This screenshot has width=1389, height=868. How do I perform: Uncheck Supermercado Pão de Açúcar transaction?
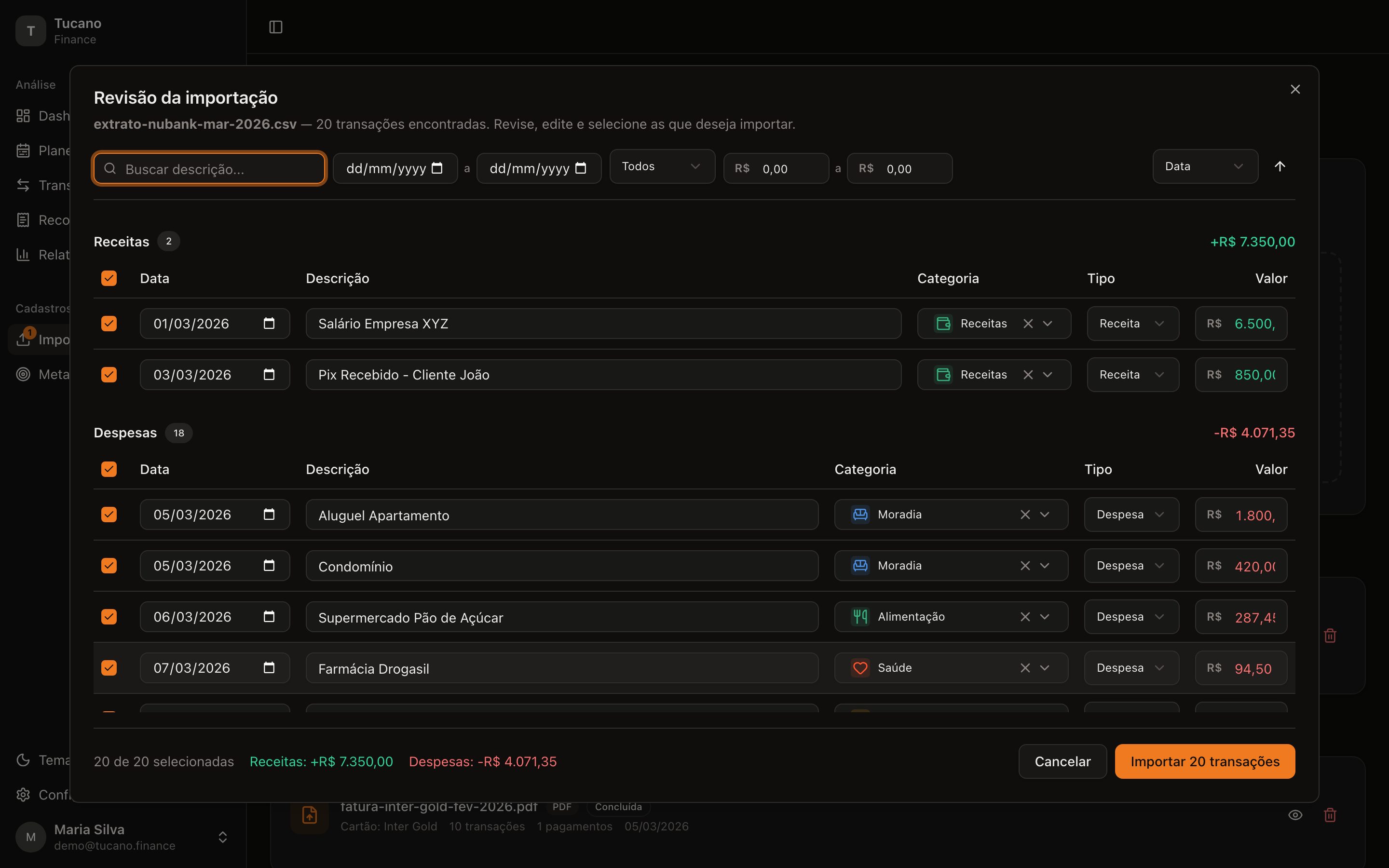[109, 617]
